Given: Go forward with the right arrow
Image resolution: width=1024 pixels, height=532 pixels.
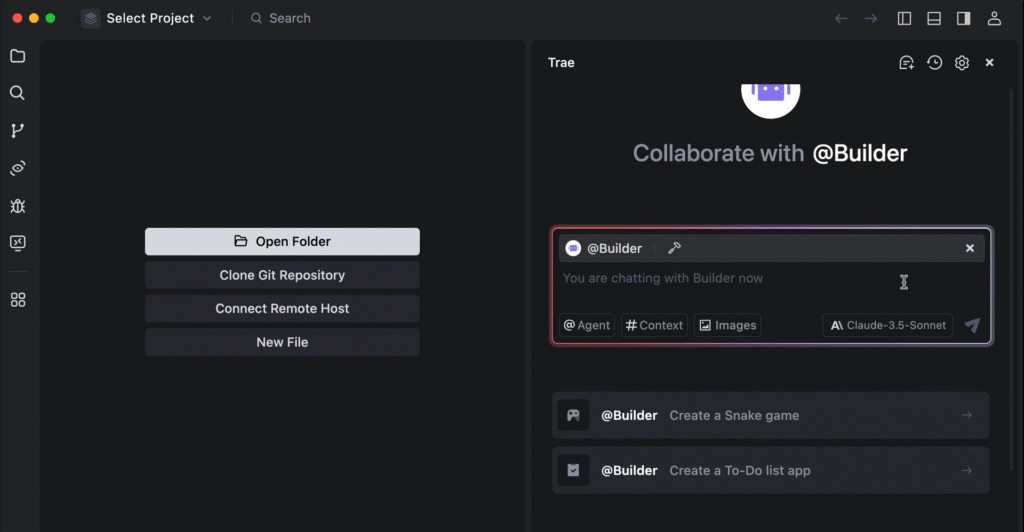Looking at the screenshot, I should 871,18.
